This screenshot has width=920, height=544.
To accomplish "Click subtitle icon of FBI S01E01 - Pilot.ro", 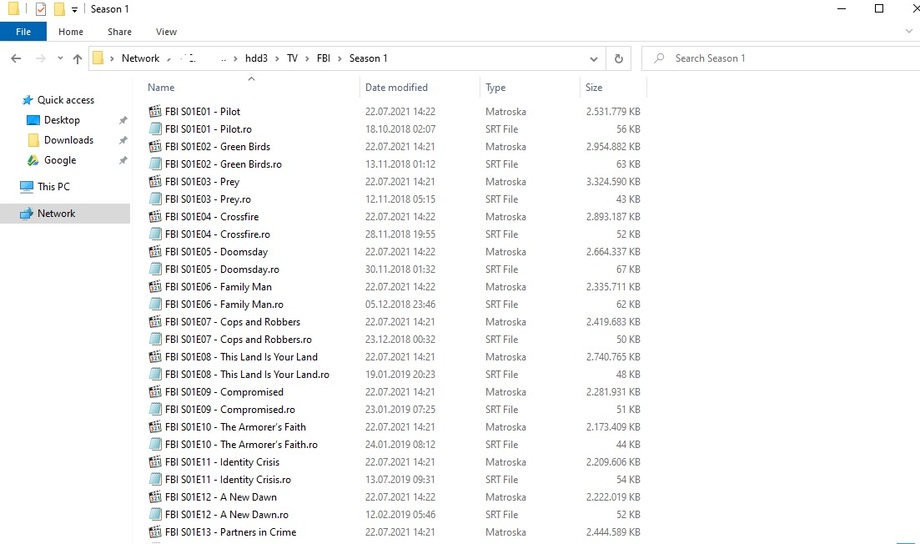I will point(155,129).
